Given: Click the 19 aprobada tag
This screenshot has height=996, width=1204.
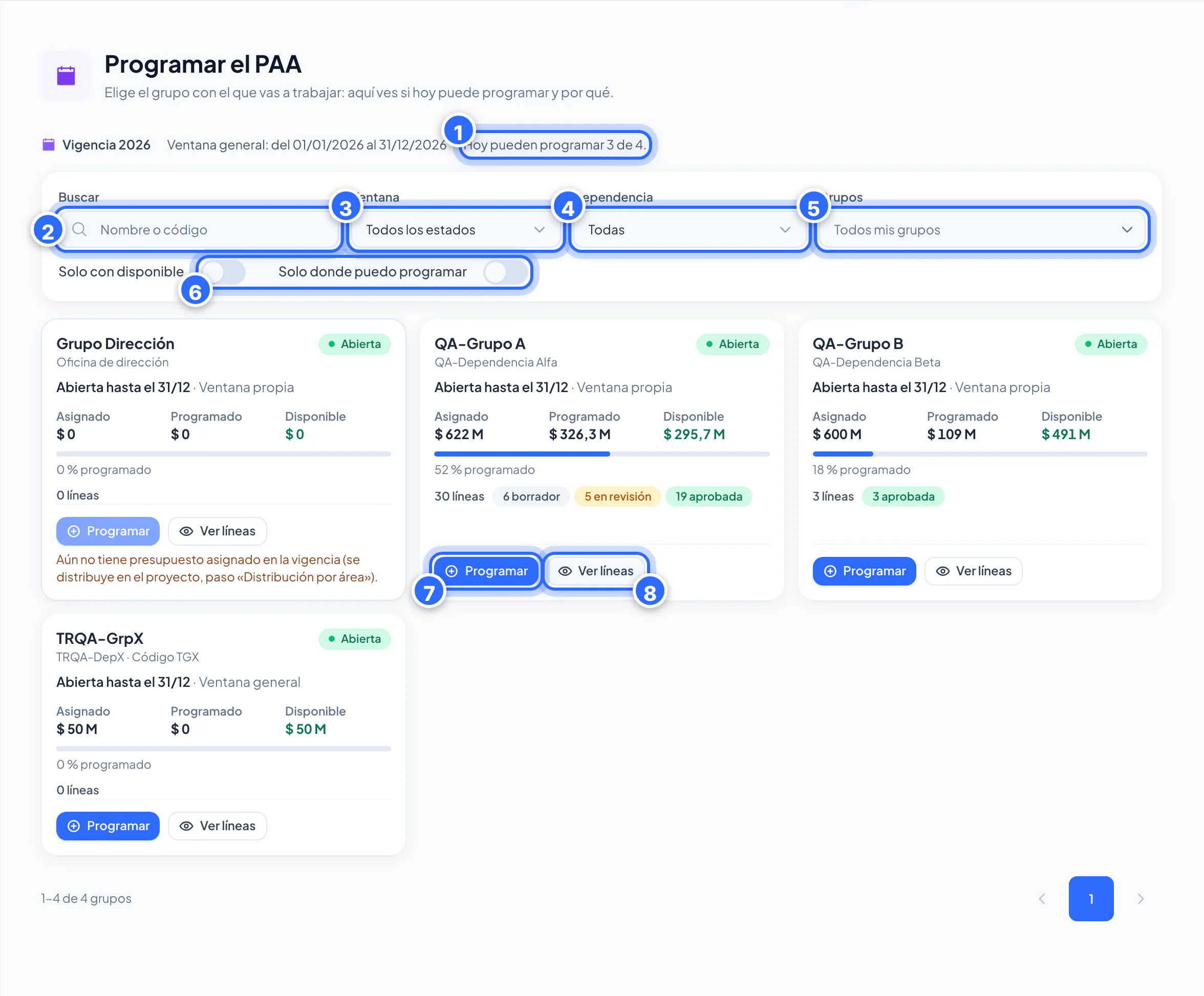Looking at the screenshot, I should click(x=708, y=496).
